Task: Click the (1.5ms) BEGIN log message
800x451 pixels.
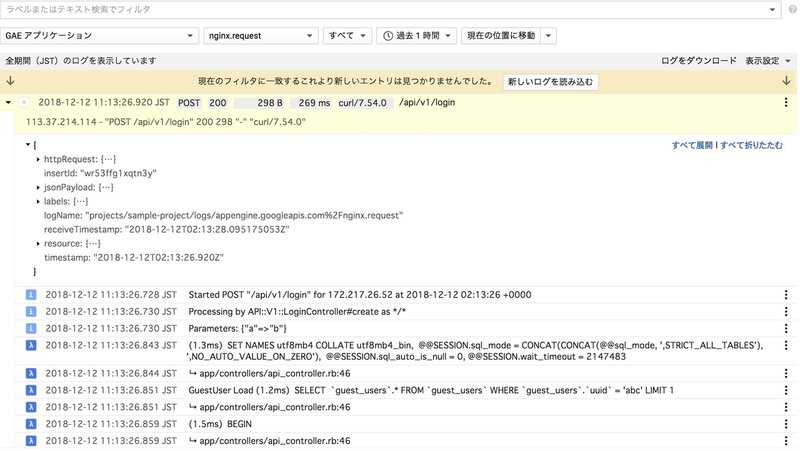Action: tap(220, 424)
